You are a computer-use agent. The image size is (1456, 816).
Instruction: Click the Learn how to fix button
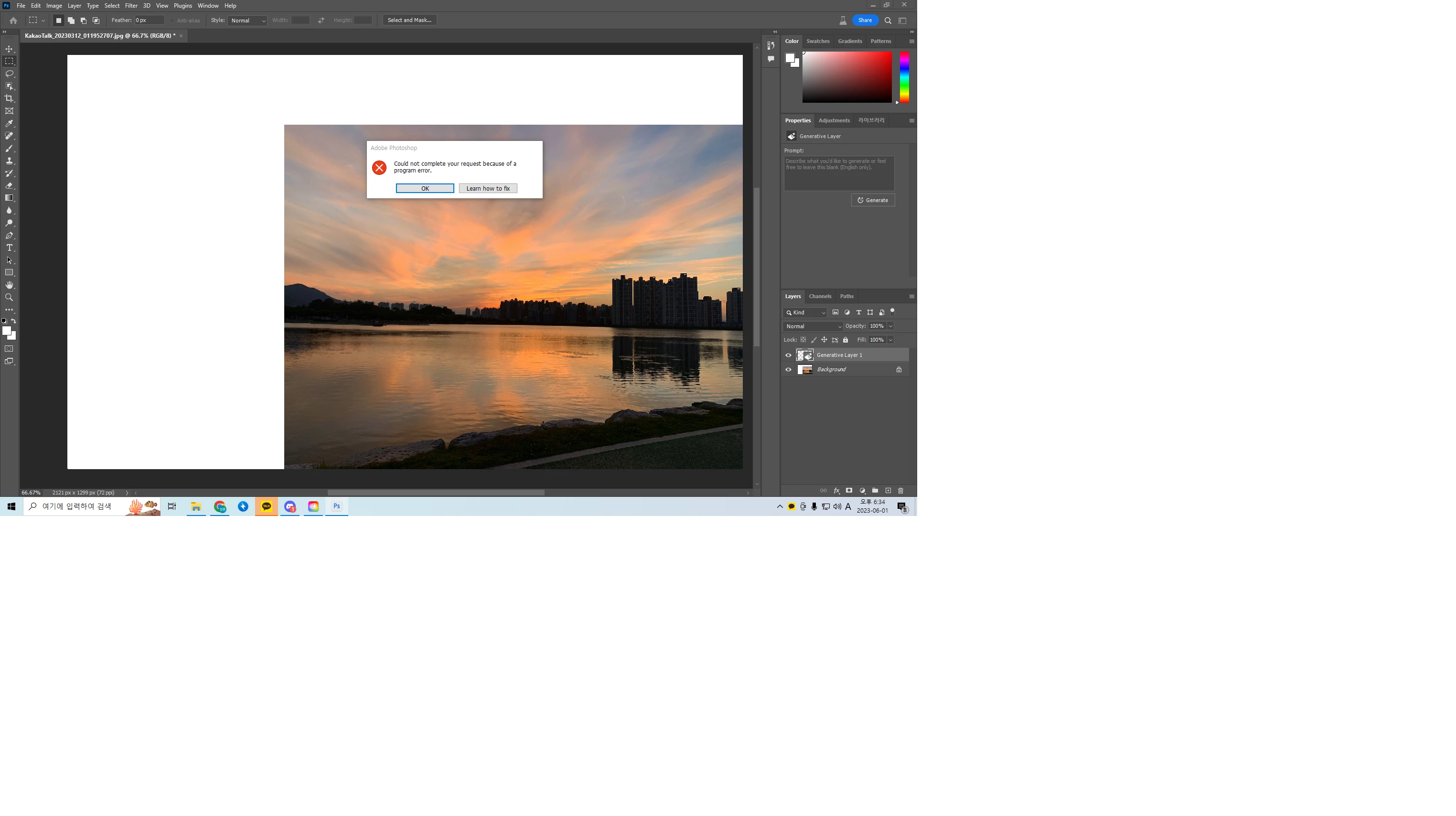click(488, 189)
